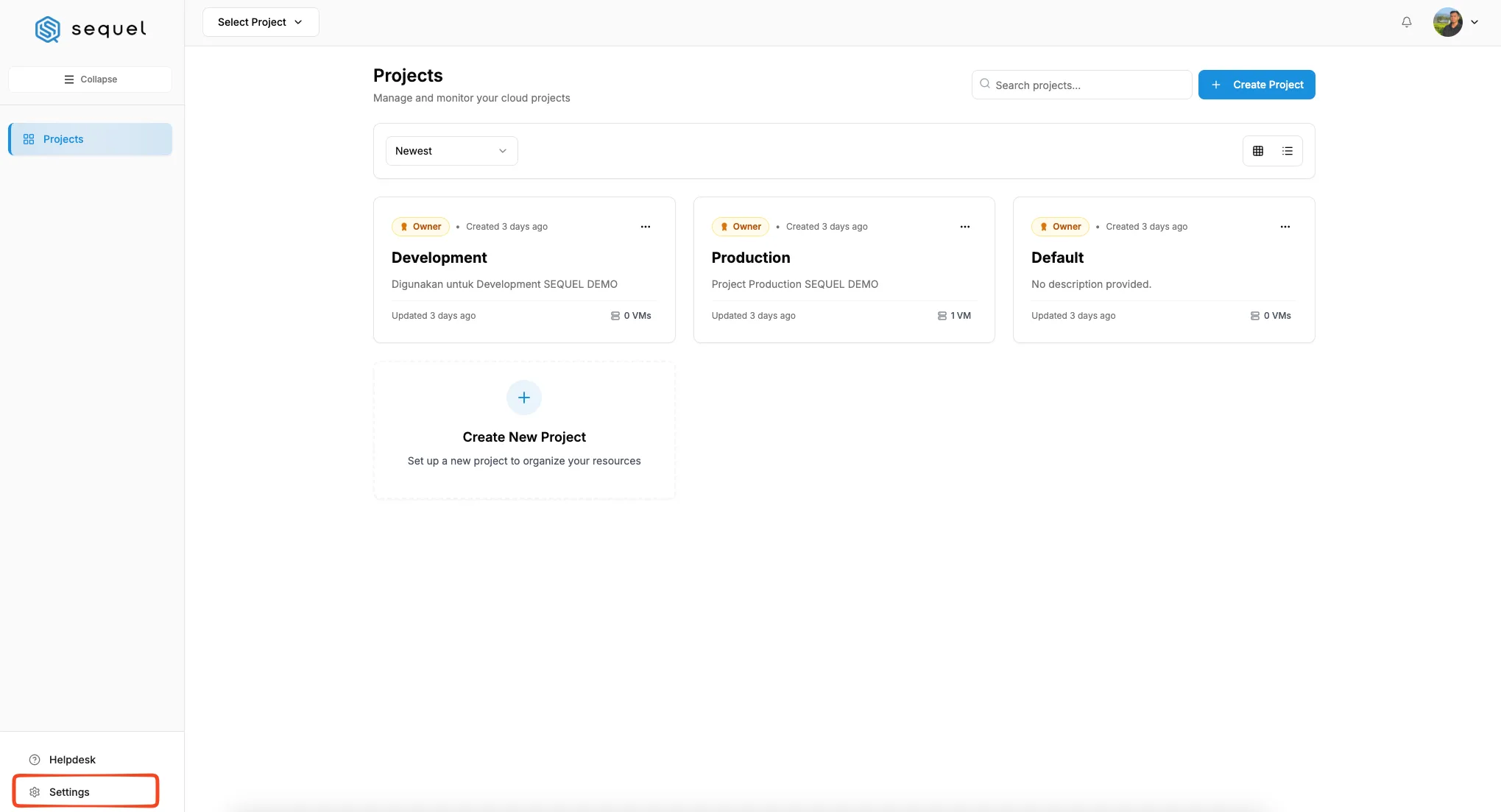The height and width of the screenshot is (812, 1501).
Task: Open the Default project ellipsis menu
Action: (1285, 227)
